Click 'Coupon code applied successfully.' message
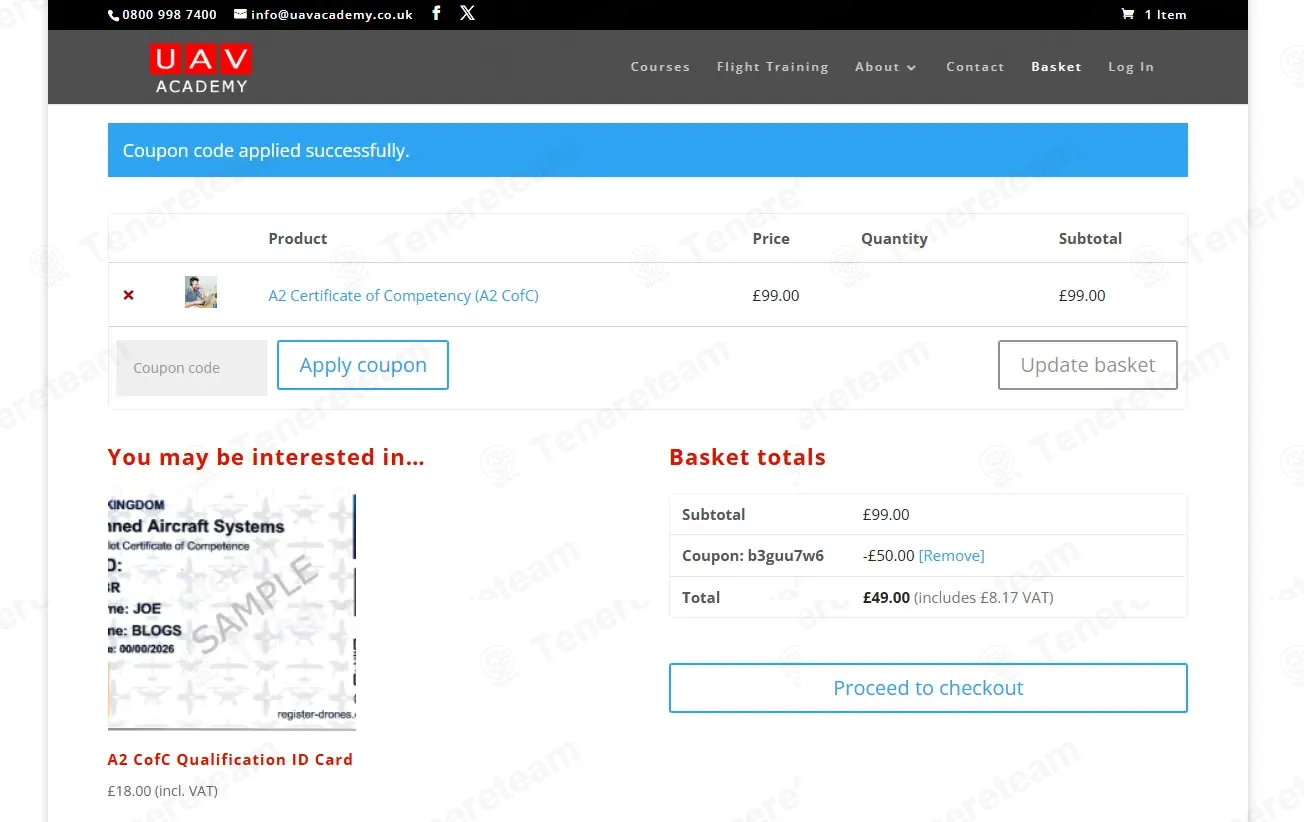Image resolution: width=1304 pixels, height=822 pixels. (x=266, y=151)
